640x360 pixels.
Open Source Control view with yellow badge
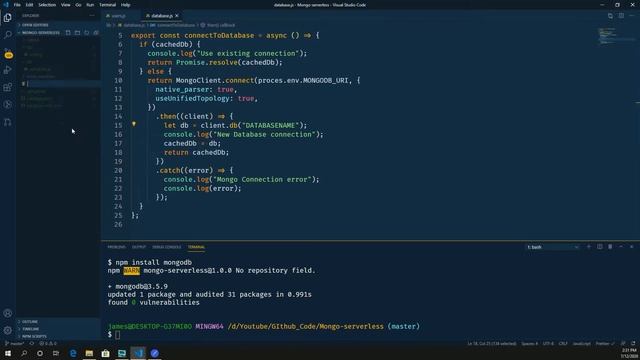coord(8,53)
